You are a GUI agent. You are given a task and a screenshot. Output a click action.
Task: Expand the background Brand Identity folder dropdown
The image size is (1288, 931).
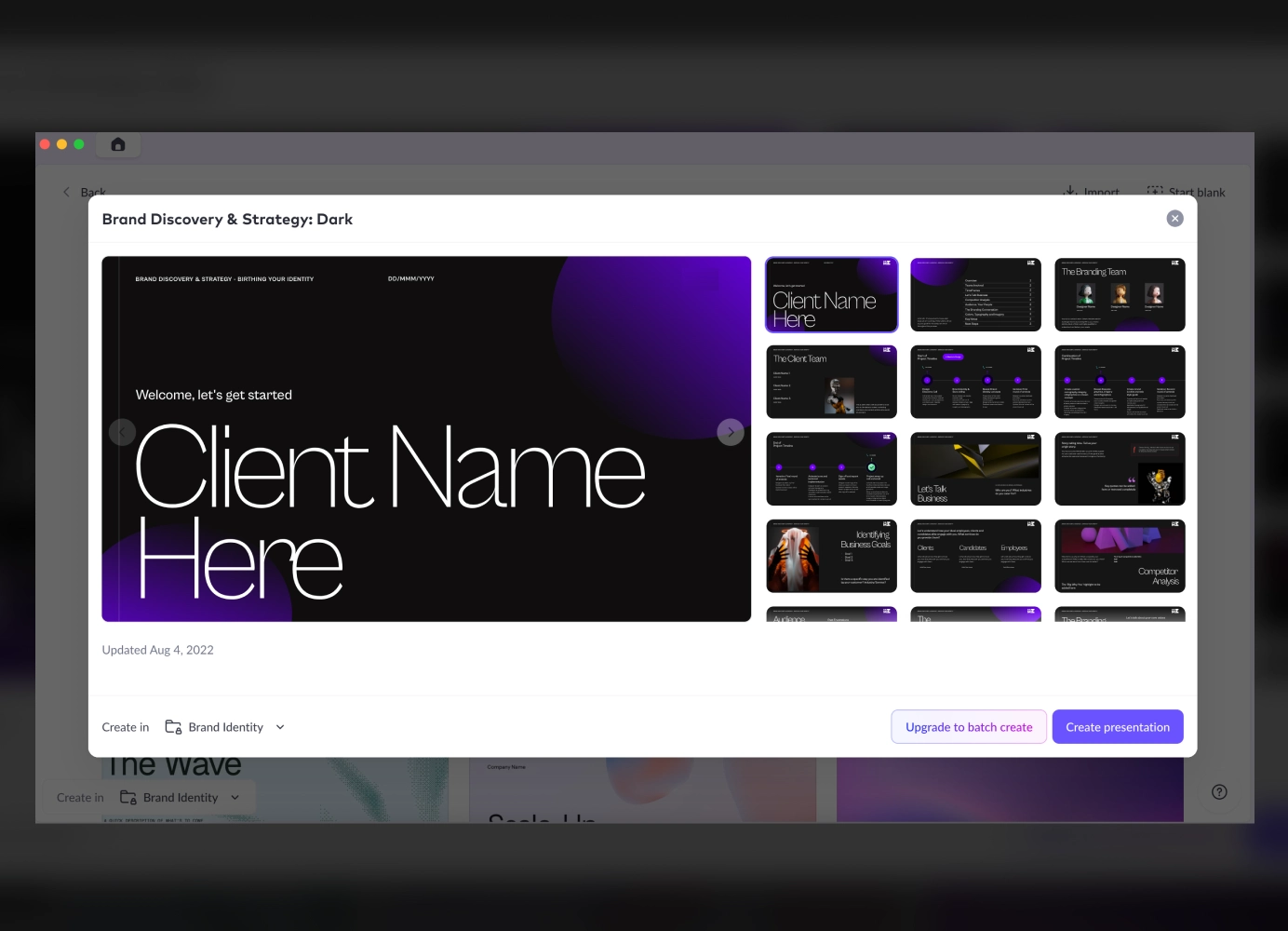coord(235,798)
